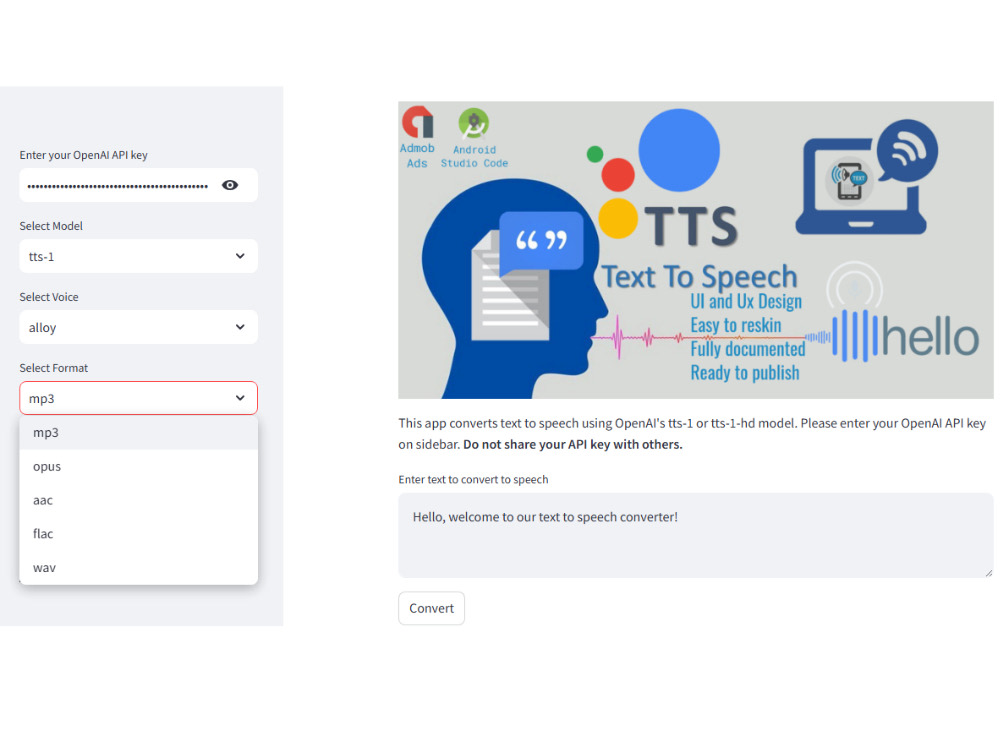Click the 'Do not share your API key' text
The height and width of the screenshot is (750, 1000).
[x=573, y=445]
